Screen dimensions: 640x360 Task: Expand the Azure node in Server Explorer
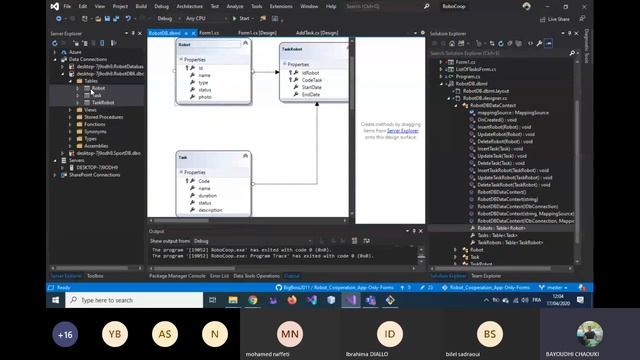55,52
